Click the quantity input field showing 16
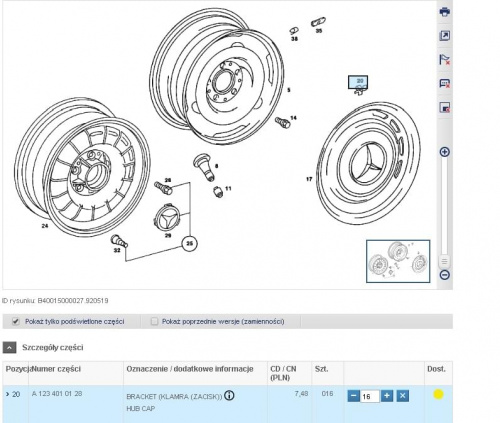This screenshot has height=423, width=500. 370,396
